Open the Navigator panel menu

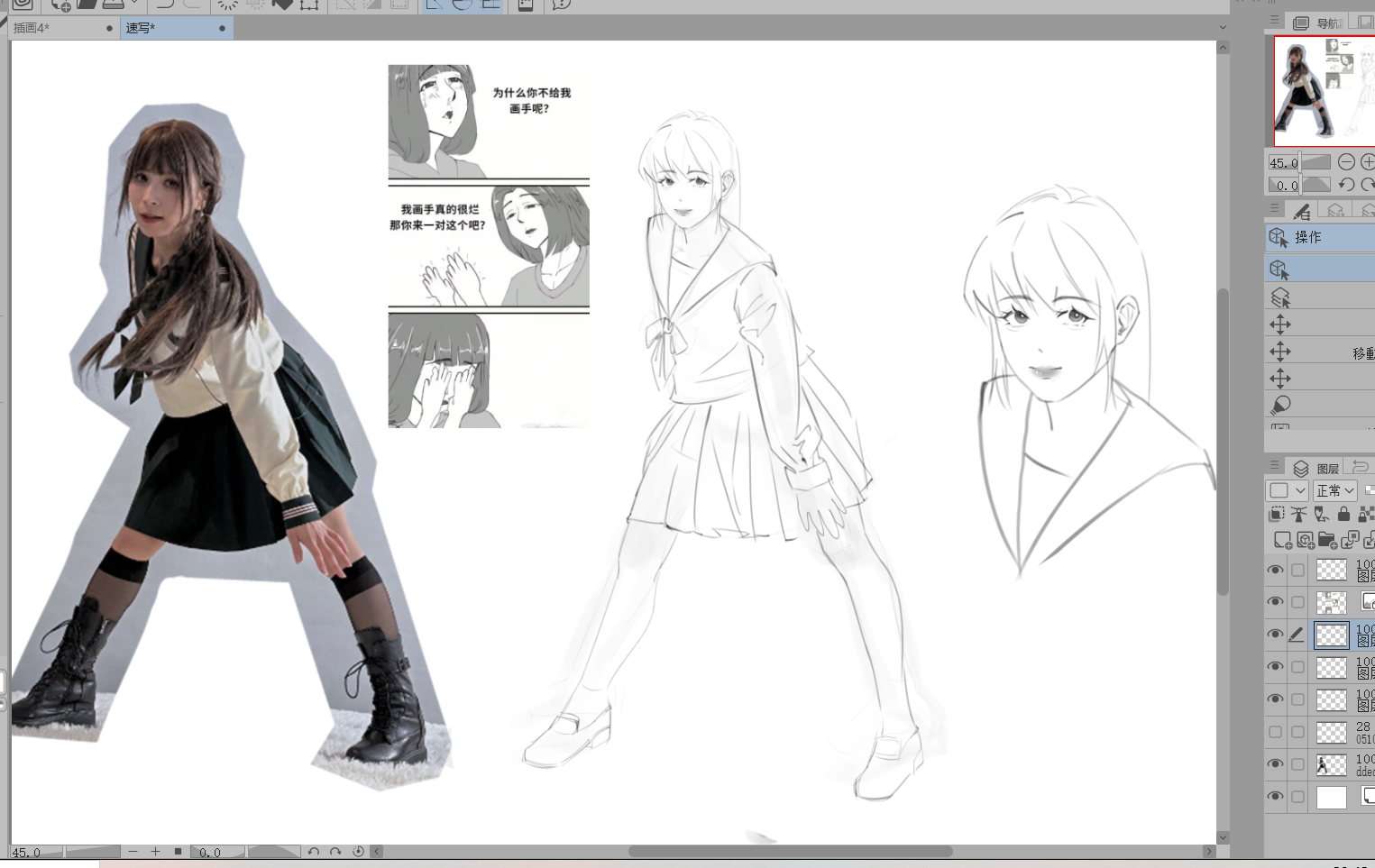pyautogui.click(x=1274, y=21)
